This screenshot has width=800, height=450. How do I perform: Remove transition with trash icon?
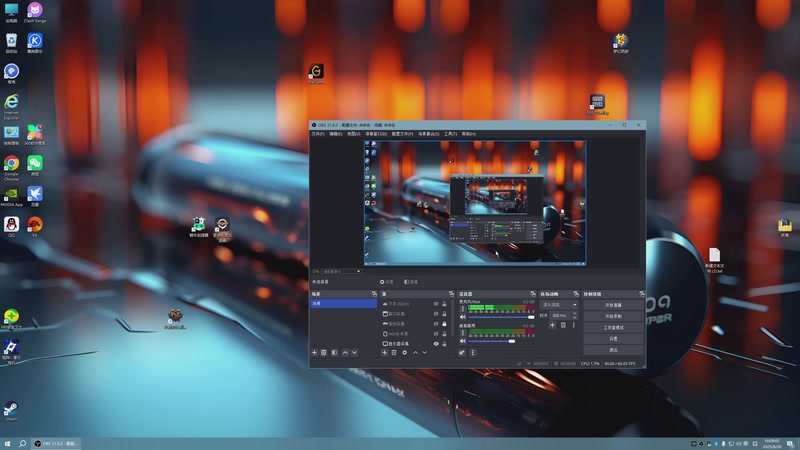563,326
